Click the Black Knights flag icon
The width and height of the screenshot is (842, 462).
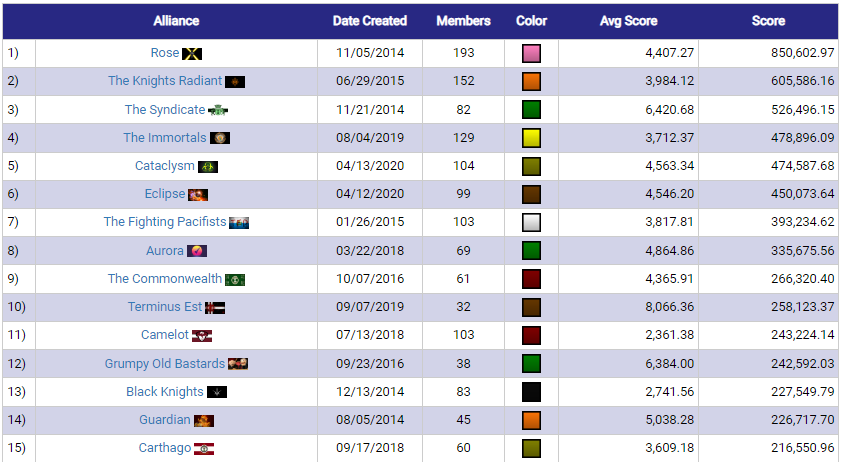tap(217, 392)
